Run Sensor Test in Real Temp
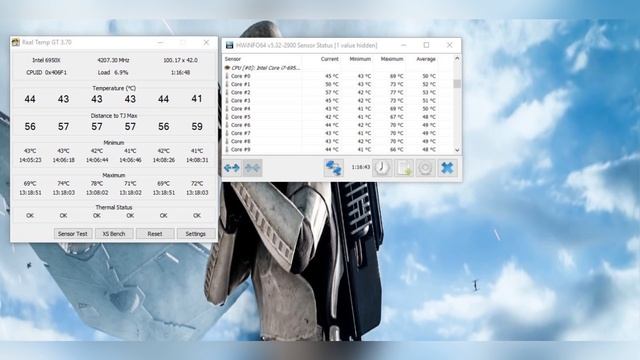The image size is (640, 360). point(73,234)
